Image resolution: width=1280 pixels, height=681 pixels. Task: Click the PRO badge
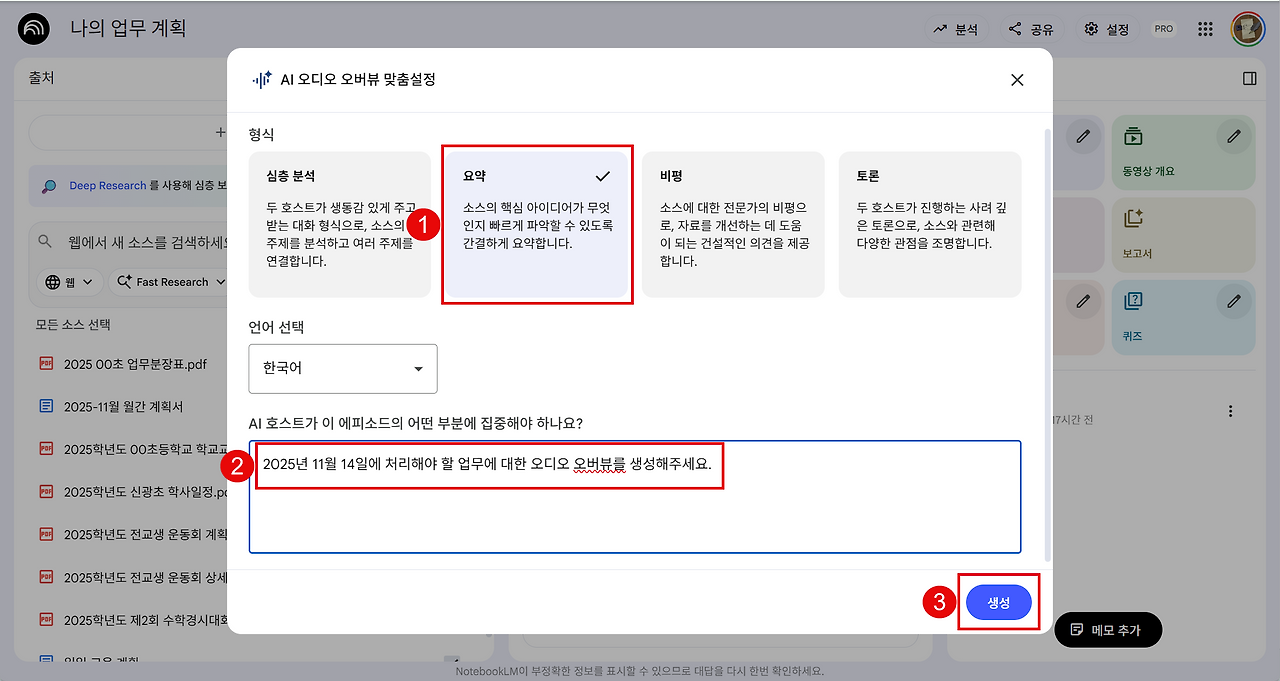point(1164,29)
